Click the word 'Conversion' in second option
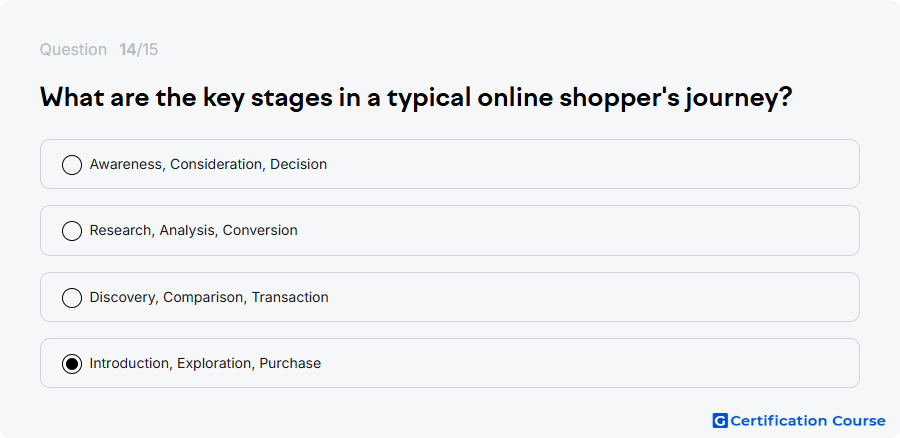 pyautogui.click(x=260, y=230)
